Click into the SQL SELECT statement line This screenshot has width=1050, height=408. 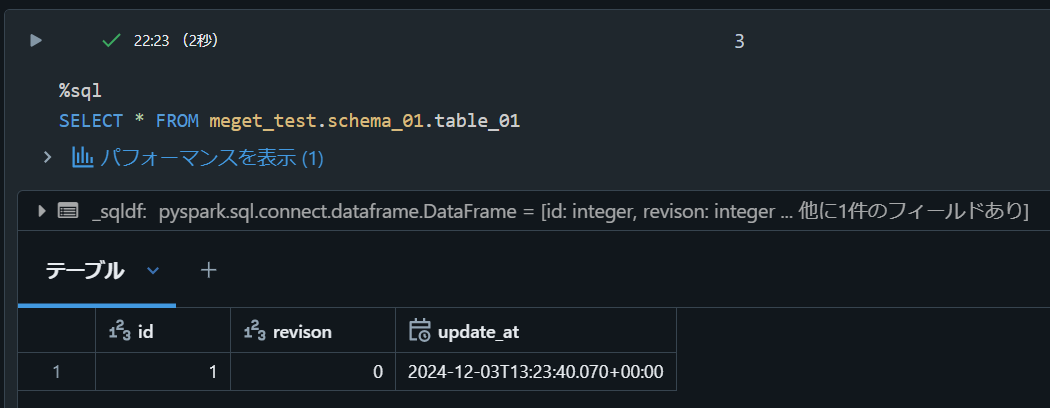point(290,121)
